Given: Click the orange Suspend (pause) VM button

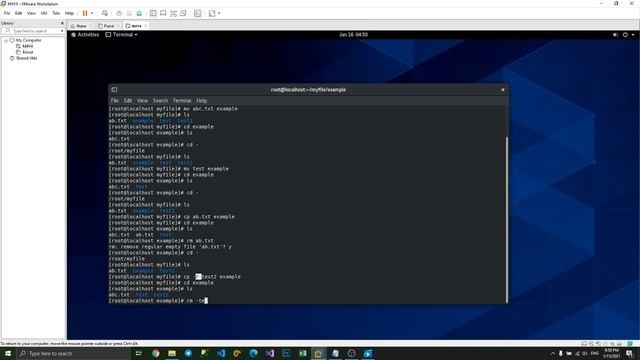Looking at the screenshot, I should 85,13.
